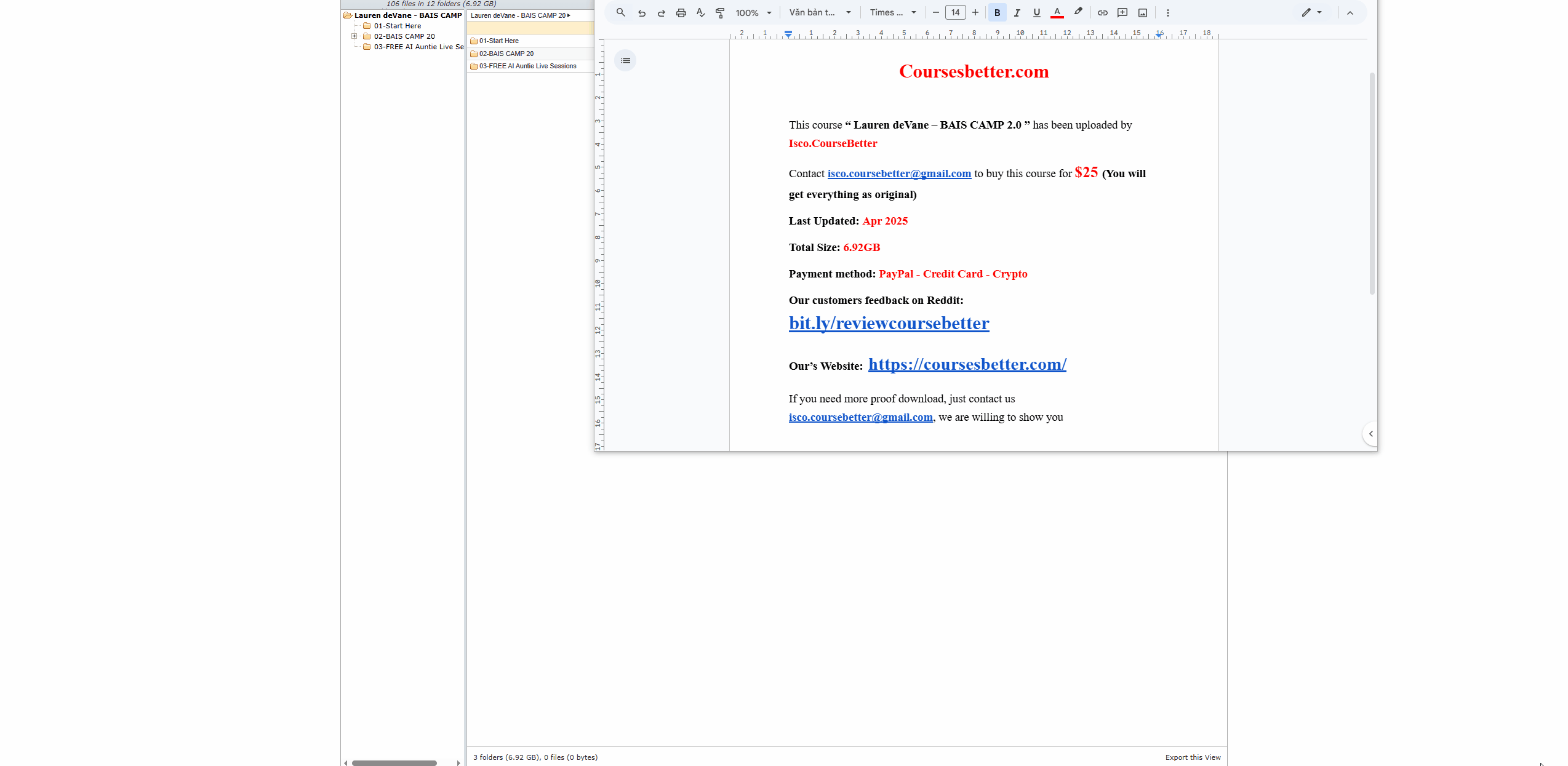Expand the 02-BAIS CAMP 20 tree node
This screenshot has width=1568, height=766.
[354, 36]
